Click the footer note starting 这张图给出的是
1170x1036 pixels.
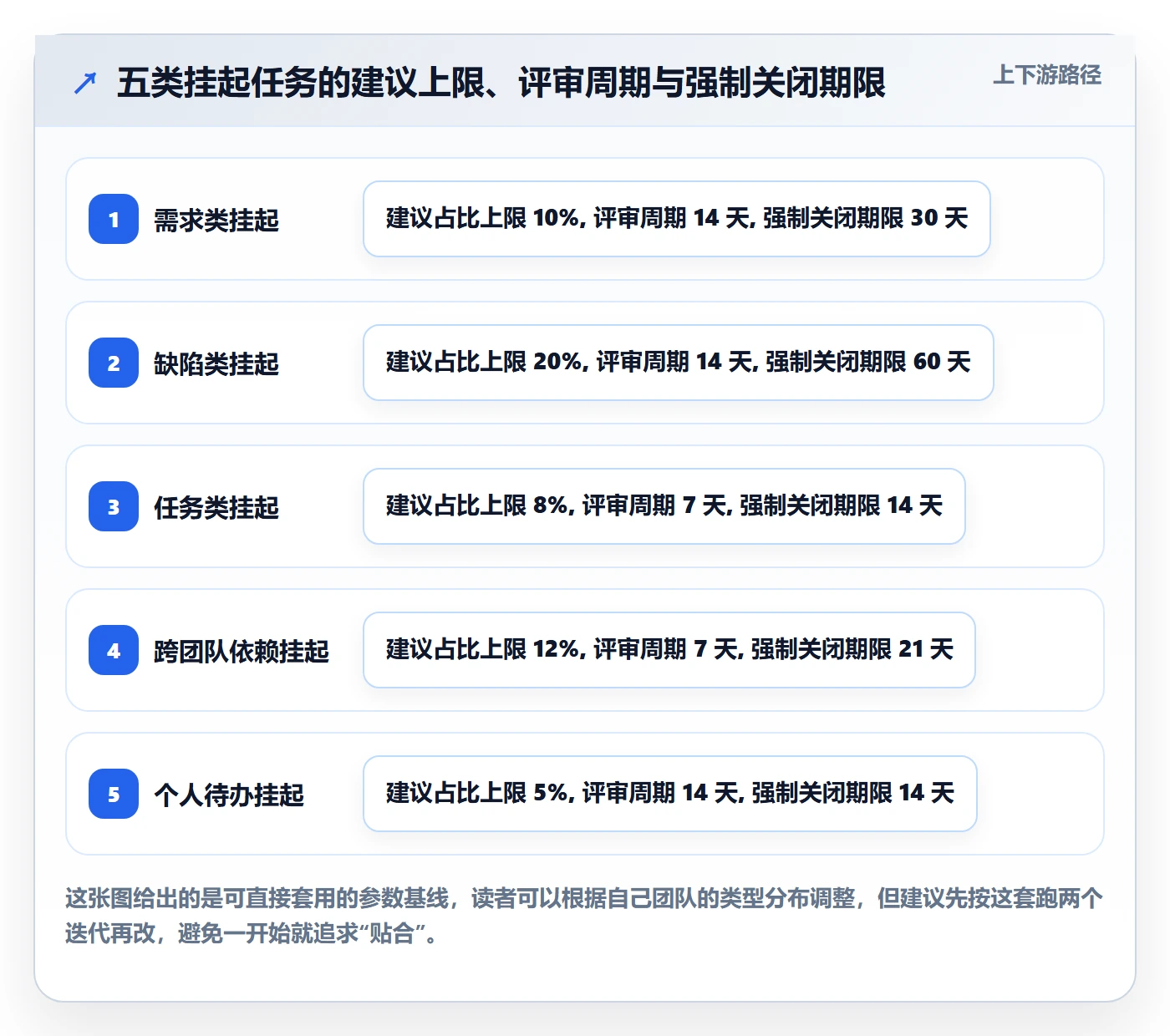point(584,916)
